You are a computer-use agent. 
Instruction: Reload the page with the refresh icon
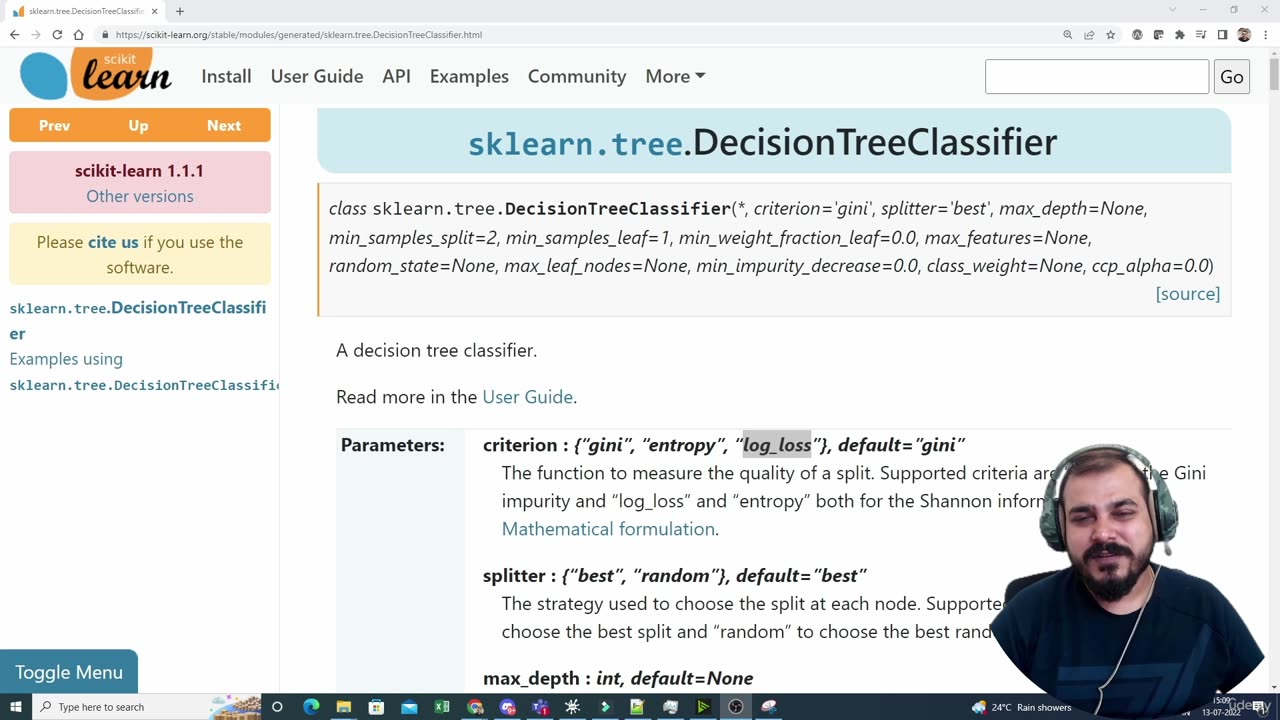57,34
